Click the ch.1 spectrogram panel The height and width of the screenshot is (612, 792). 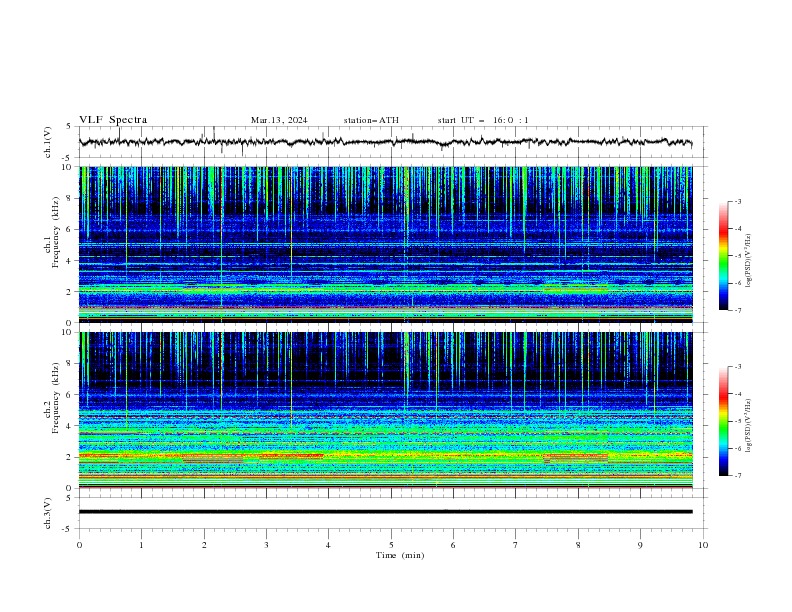point(385,244)
